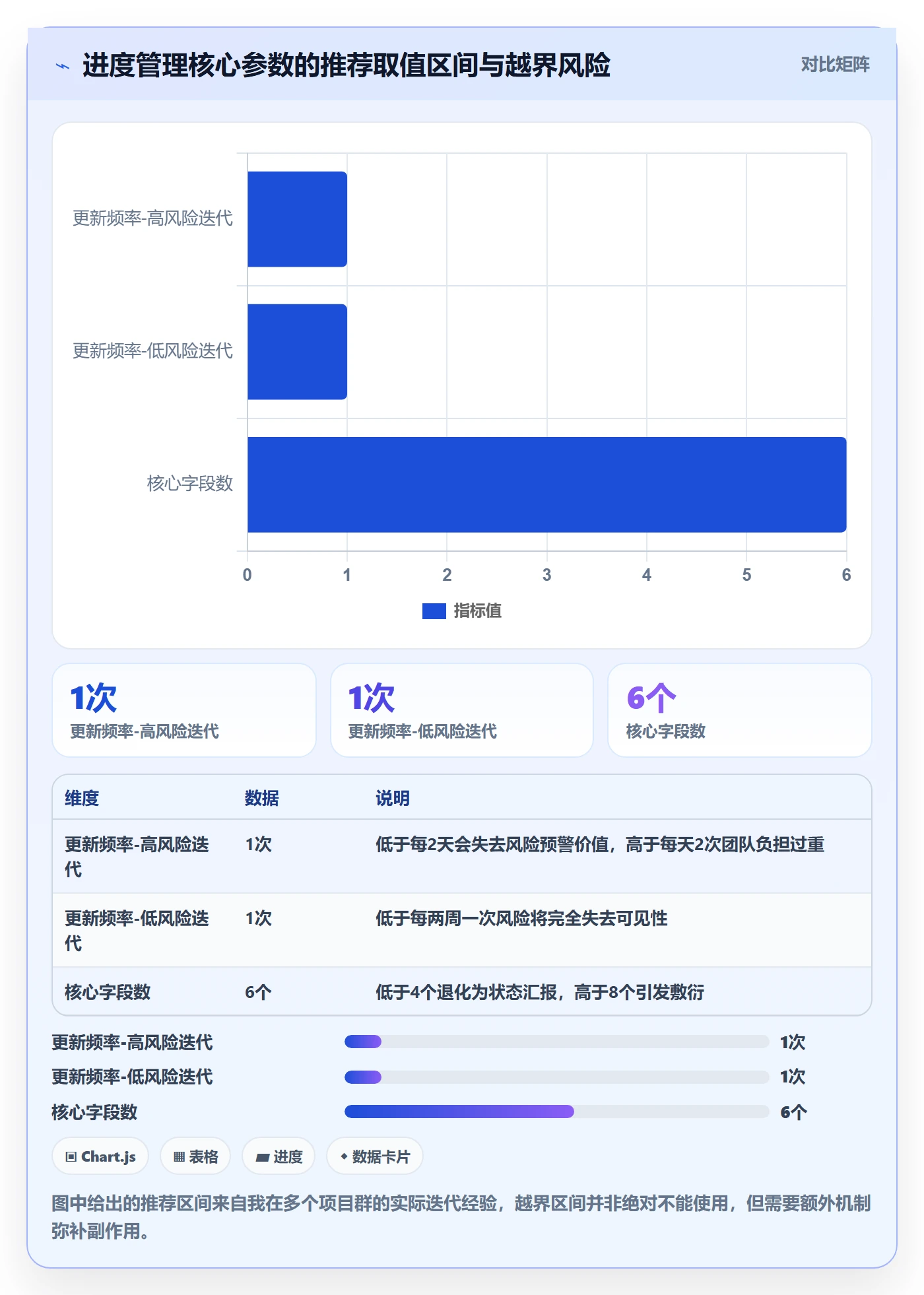Image resolution: width=924 pixels, height=1295 pixels.
Task: Click description 低于每两周一次风险将完全失去可见性
Action: pos(521,918)
